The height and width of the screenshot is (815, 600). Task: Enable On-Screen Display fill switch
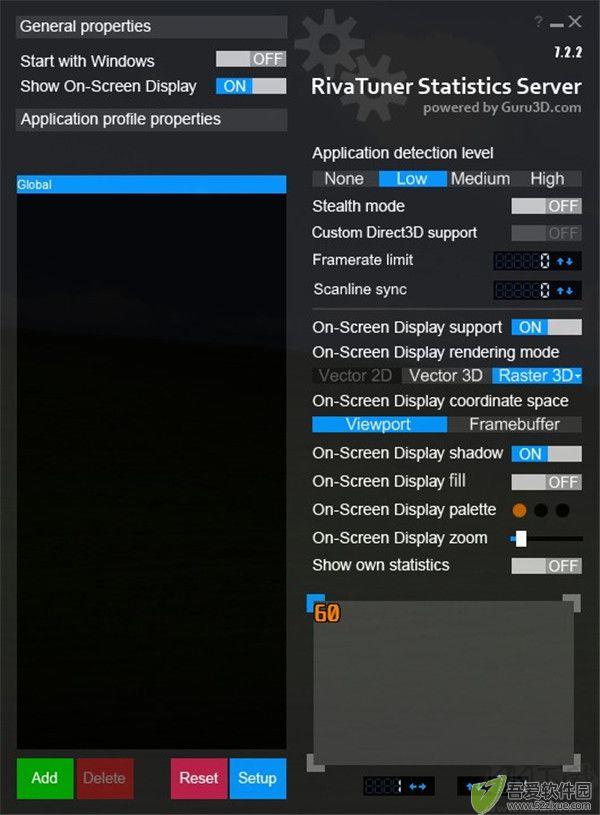pyautogui.click(x=546, y=482)
